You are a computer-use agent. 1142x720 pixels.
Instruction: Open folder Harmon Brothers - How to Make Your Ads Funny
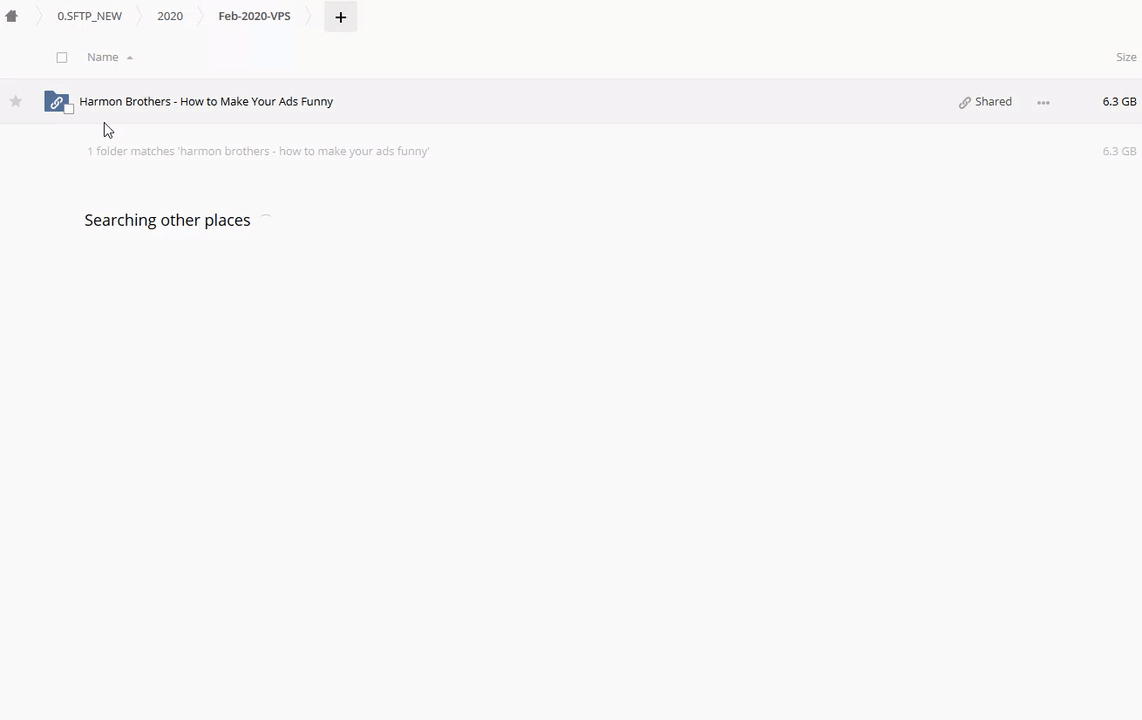click(206, 101)
